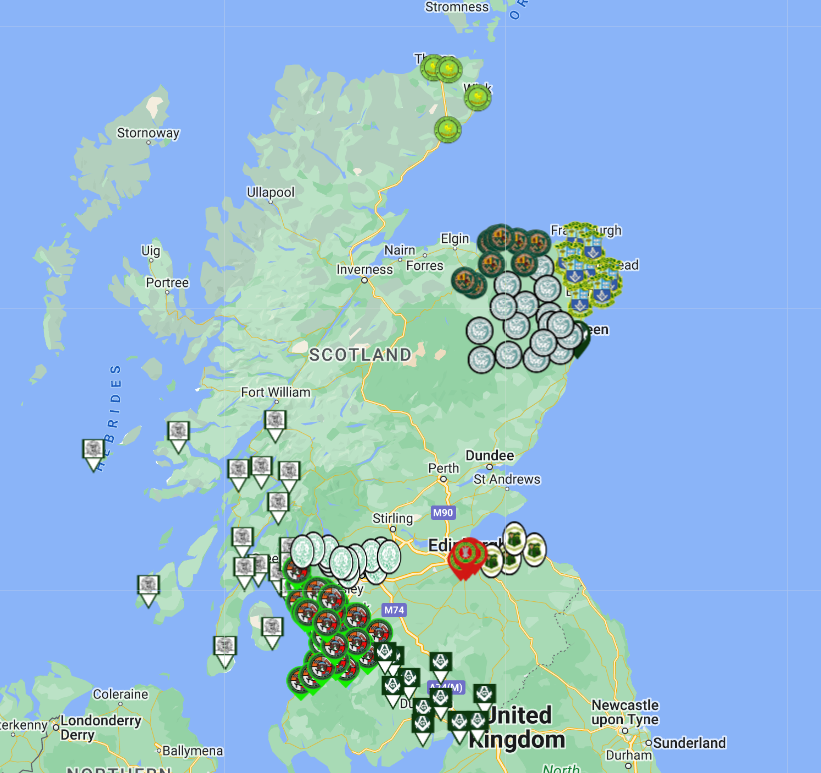Screen dimensions: 821x773
Task: Click the Forres town label
Action: pyautogui.click(x=425, y=266)
